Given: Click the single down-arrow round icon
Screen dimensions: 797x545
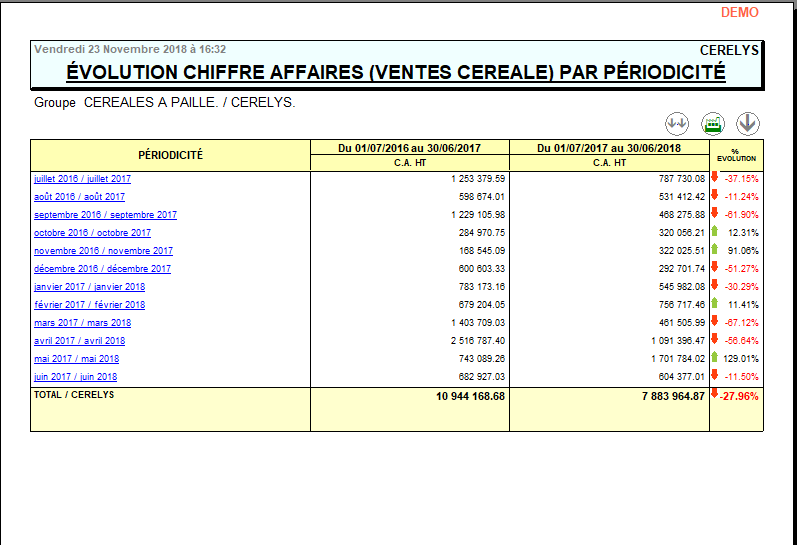Looking at the screenshot, I should click(748, 123).
